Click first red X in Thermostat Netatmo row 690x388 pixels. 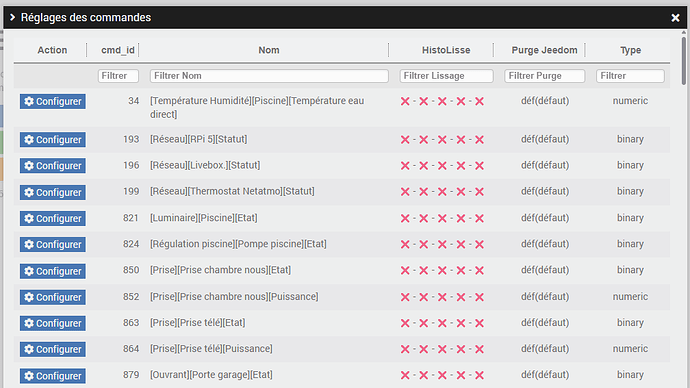tap(405, 192)
